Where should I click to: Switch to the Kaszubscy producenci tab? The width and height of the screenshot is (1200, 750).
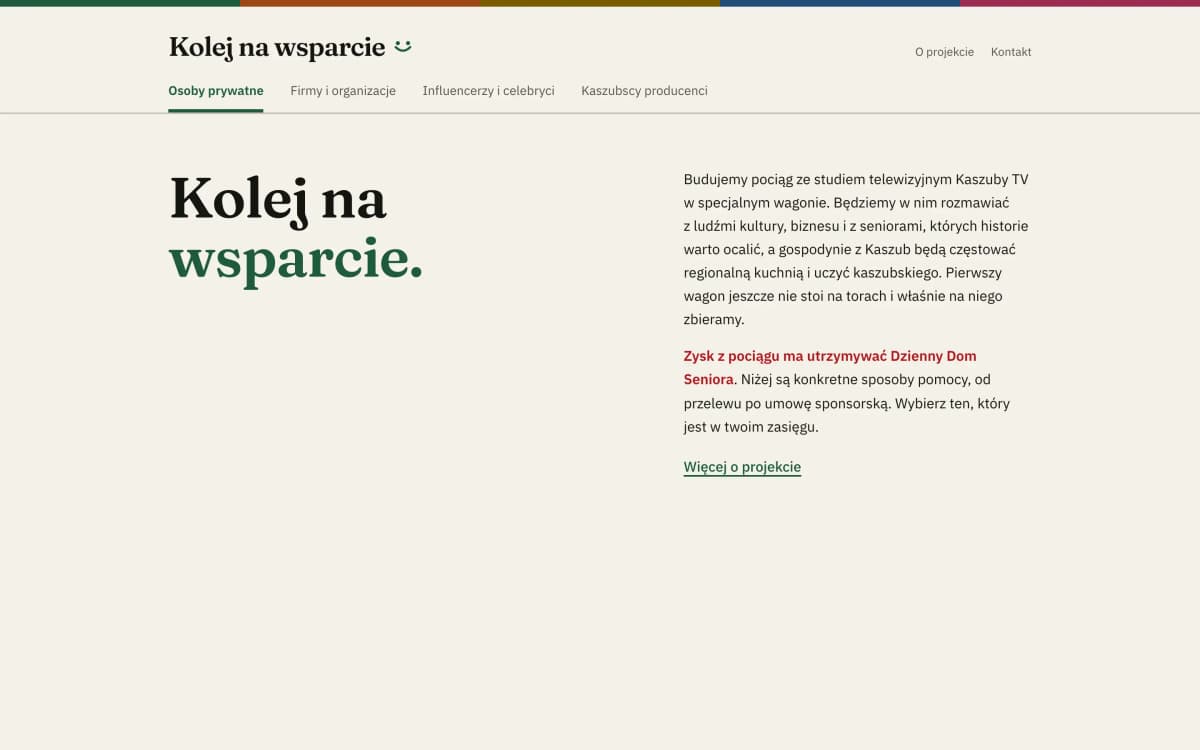click(644, 91)
